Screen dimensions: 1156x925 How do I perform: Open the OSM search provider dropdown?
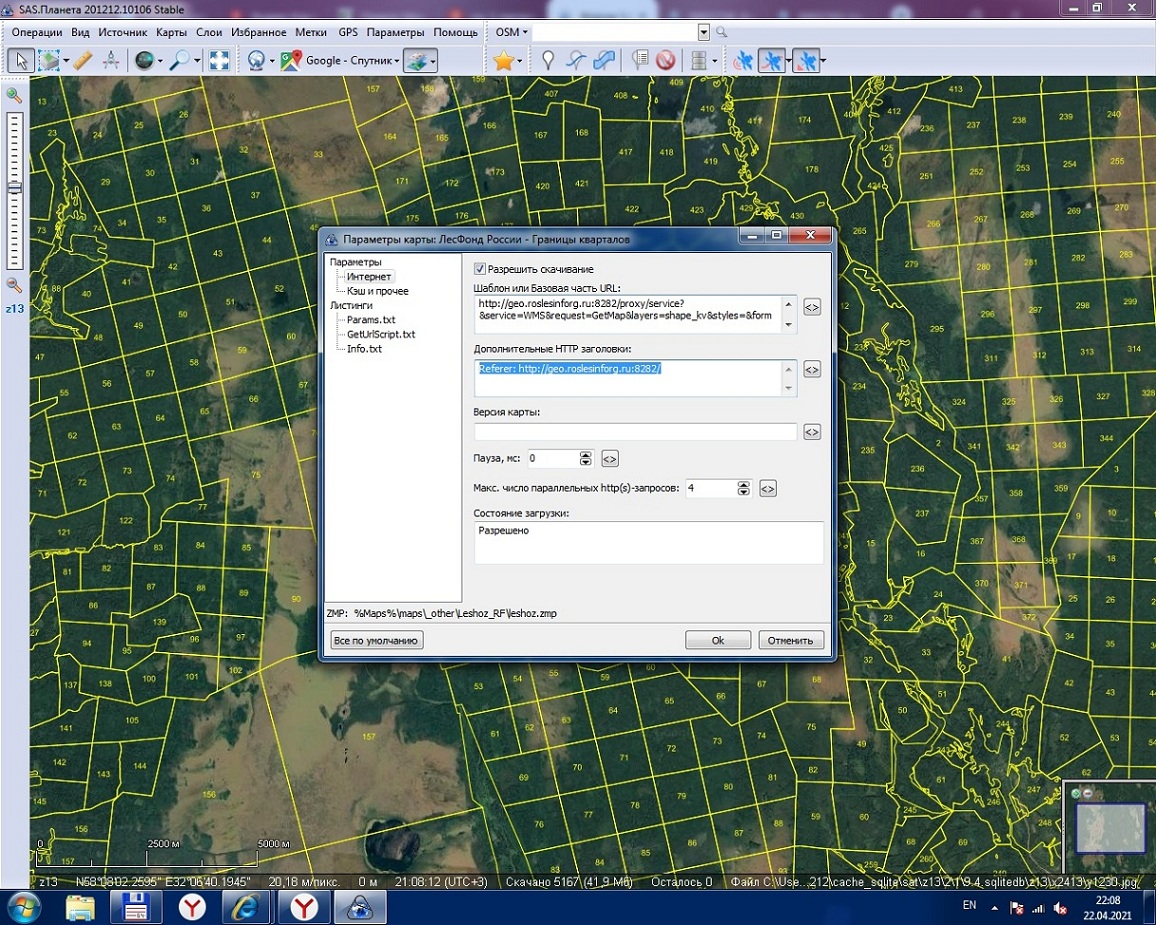(513, 32)
